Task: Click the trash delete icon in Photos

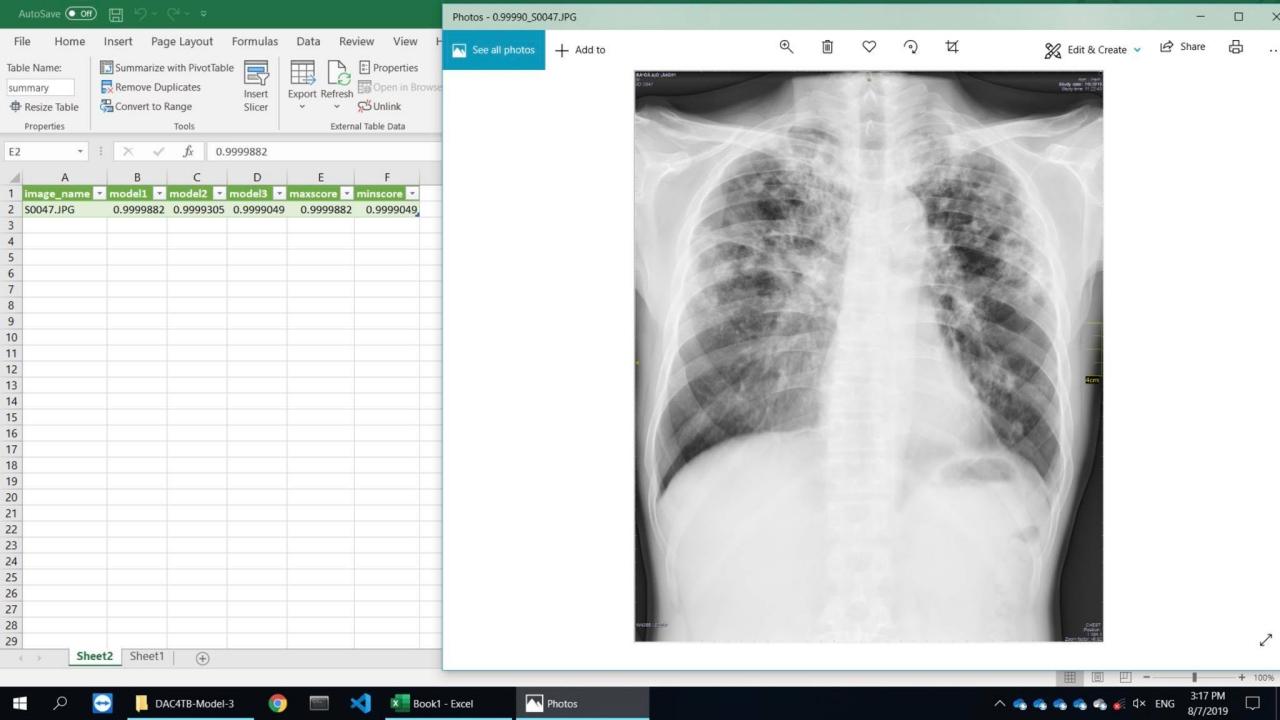Action: 827,47
